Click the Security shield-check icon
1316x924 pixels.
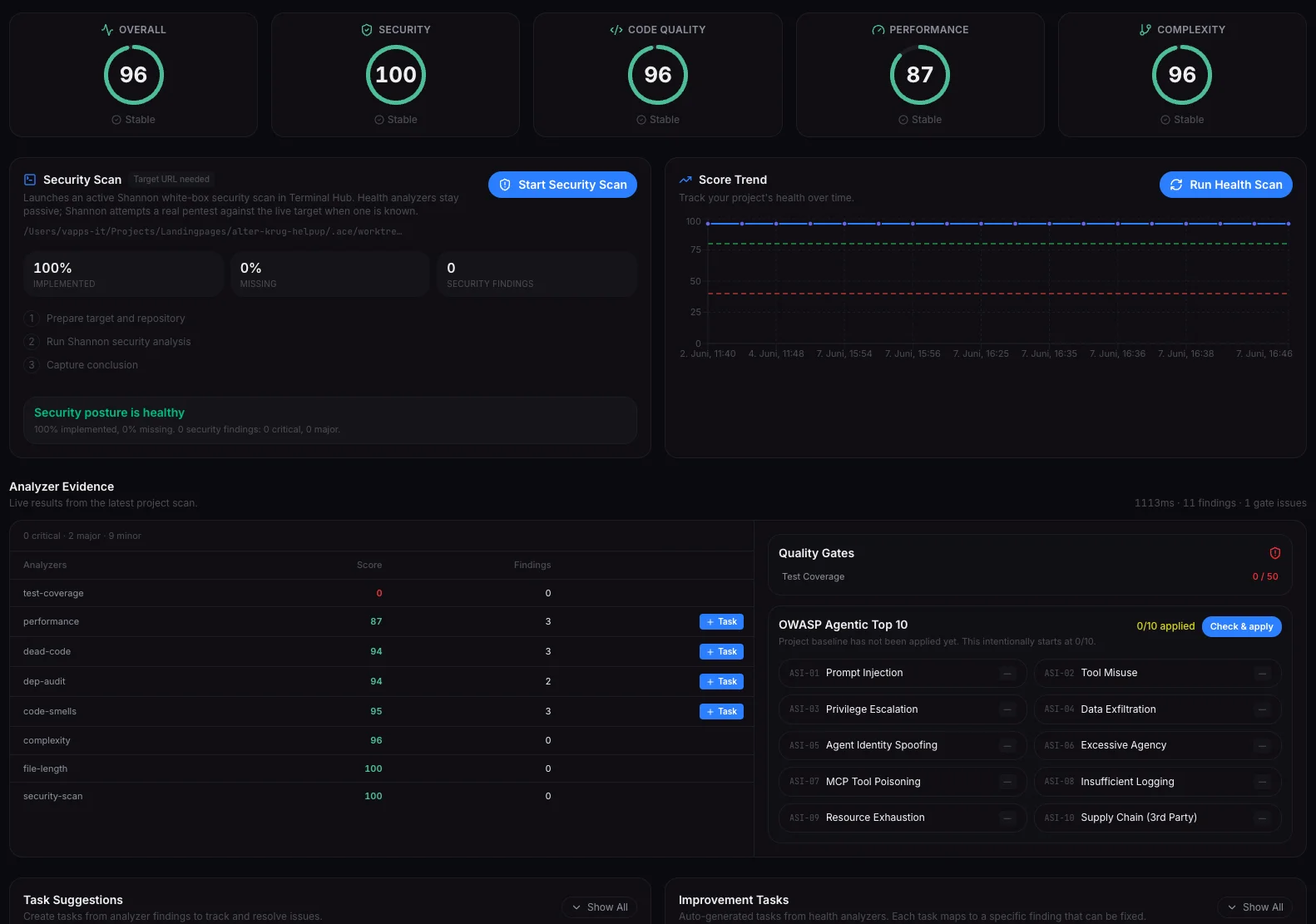pos(367,30)
